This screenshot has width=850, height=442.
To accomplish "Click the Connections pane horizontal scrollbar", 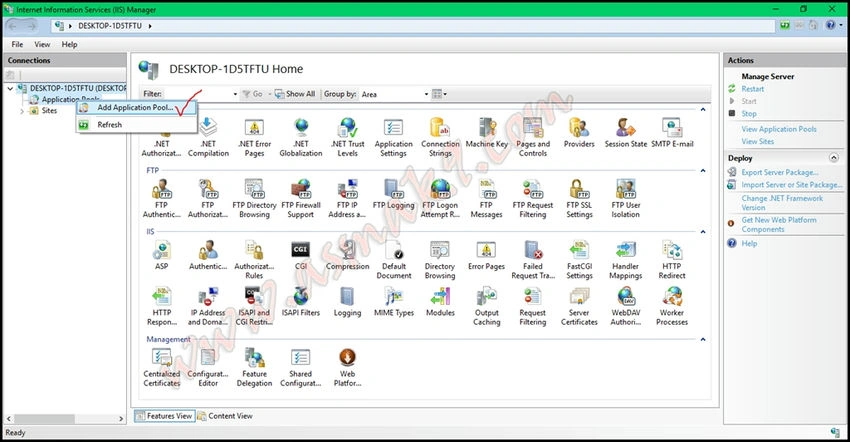I will tap(65, 419).
